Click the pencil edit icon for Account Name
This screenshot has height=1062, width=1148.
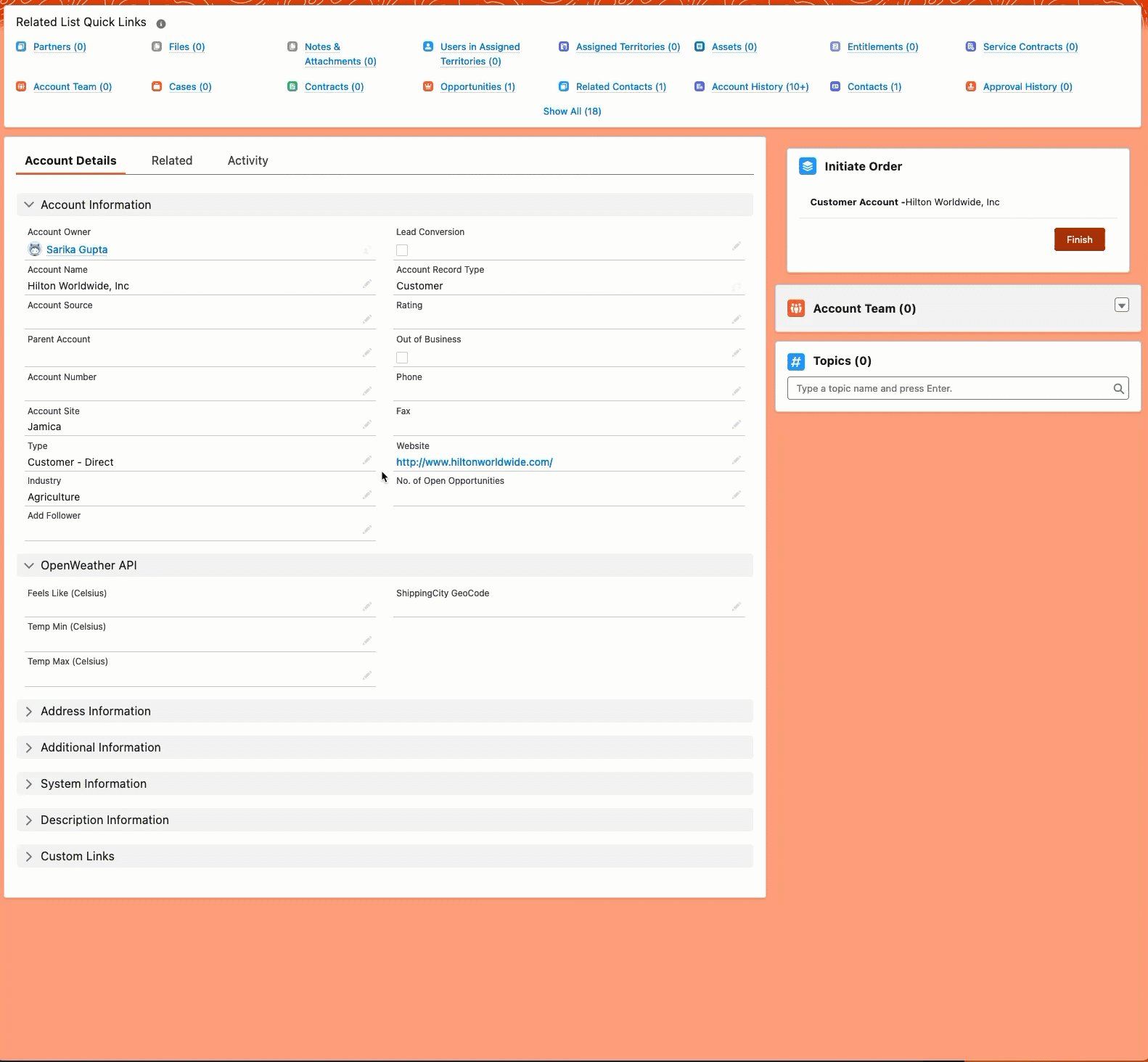pyautogui.click(x=367, y=284)
